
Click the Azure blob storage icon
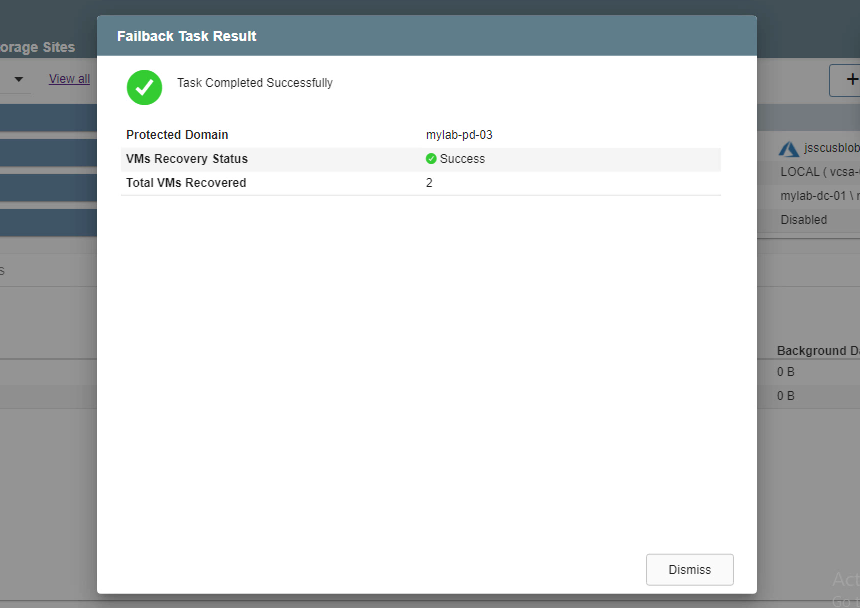(789, 149)
